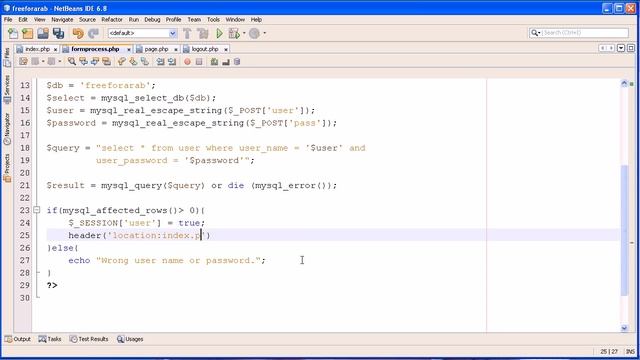Open the Profile menu
Viewport: 640px width, 360px height.
click(x=173, y=20)
